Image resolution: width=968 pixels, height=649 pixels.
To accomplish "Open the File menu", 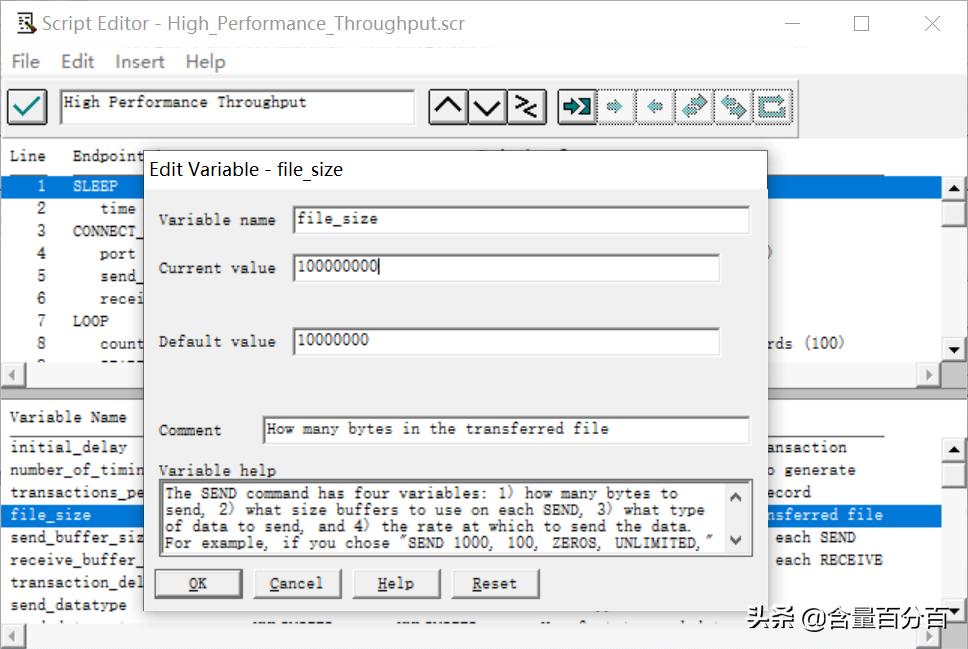I will click(25, 62).
